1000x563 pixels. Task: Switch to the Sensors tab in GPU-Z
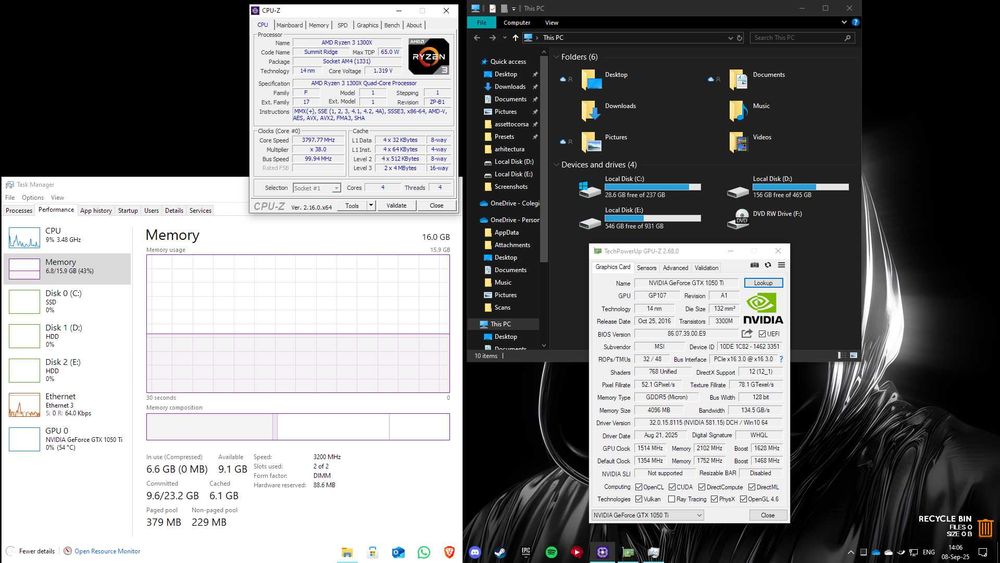point(646,268)
